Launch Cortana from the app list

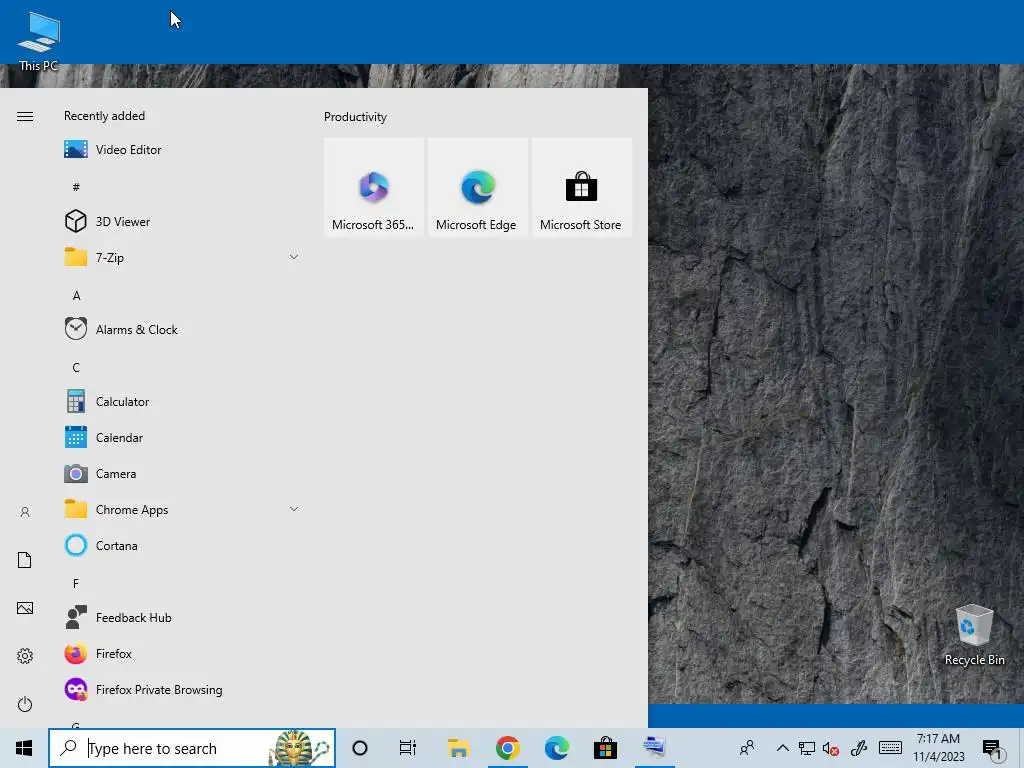coord(182,545)
